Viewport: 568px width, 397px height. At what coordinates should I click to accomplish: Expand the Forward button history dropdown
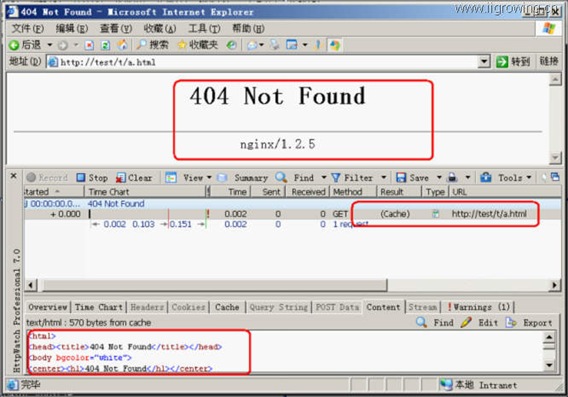point(76,45)
